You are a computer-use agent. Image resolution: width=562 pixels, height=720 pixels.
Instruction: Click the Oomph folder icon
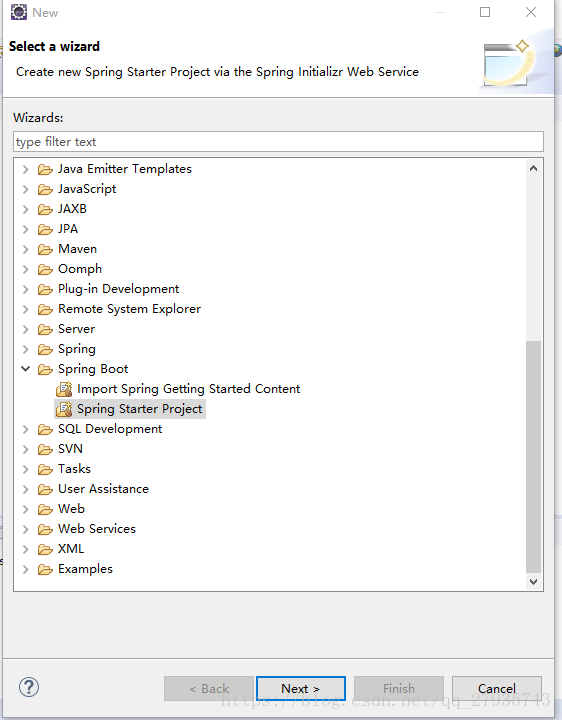(45, 270)
